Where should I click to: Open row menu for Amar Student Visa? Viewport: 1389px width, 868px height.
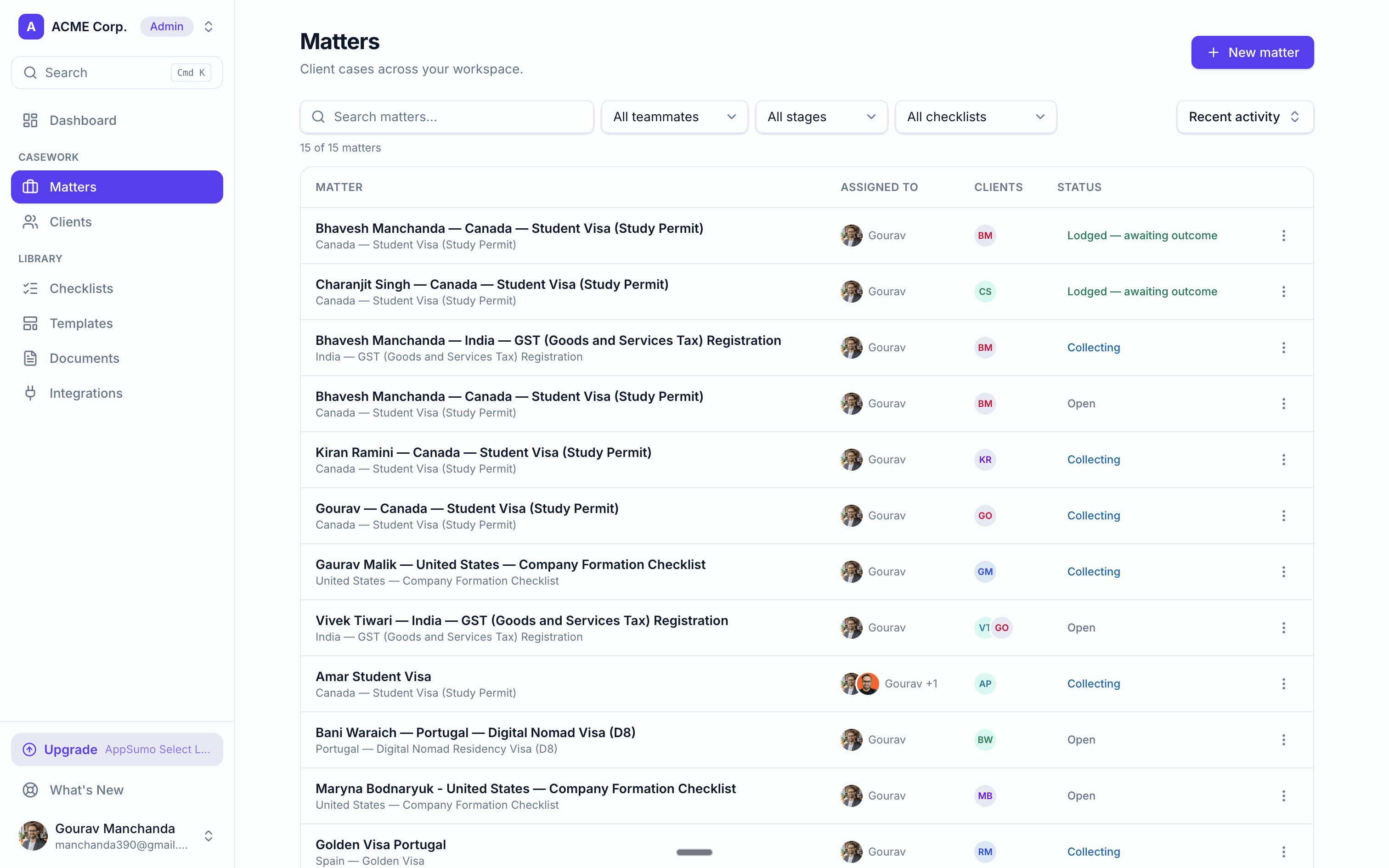pyautogui.click(x=1283, y=684)
